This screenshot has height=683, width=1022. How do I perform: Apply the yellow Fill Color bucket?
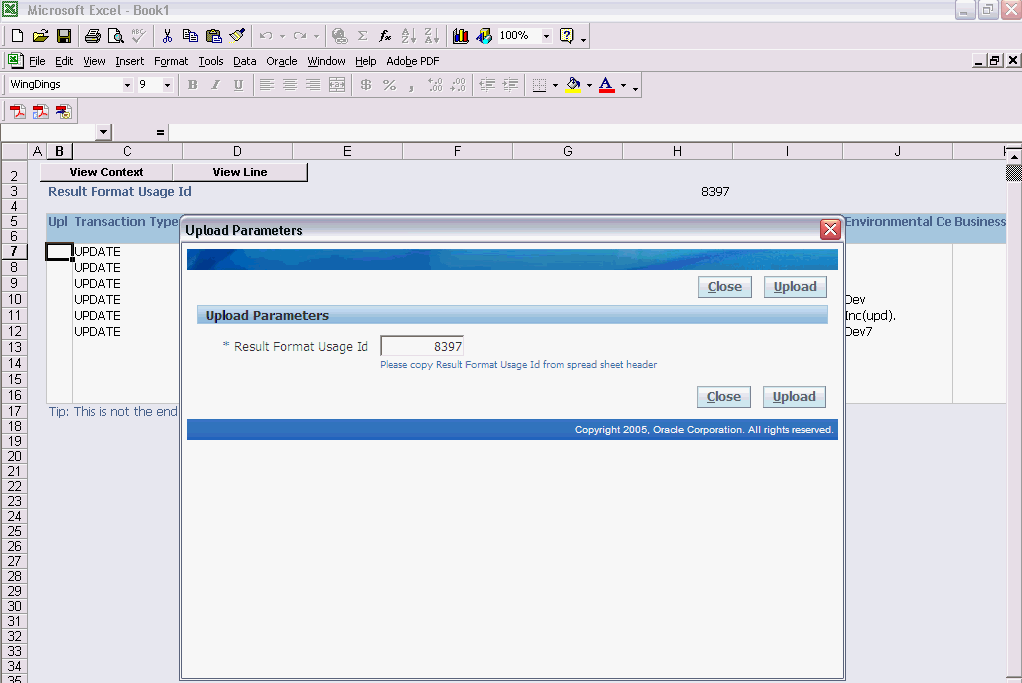pyautogui.click(x=574, y=85)
